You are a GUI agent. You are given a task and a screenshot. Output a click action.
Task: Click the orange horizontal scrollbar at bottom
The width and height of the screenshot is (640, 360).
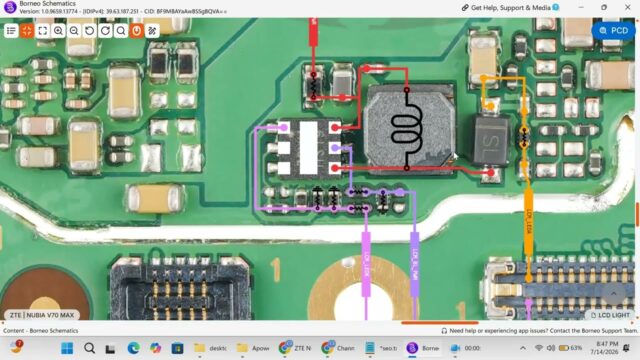click(x=440, y=323)
